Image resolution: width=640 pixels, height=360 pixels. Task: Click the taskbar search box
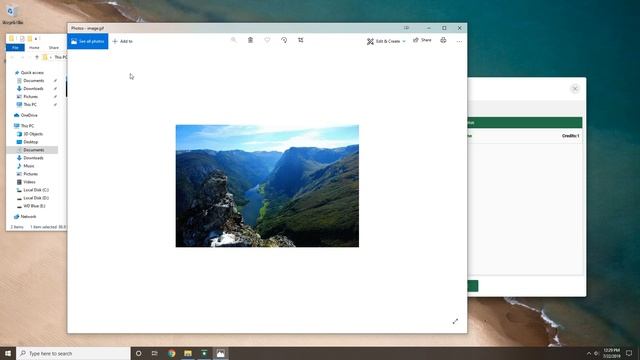click(73, 353)
